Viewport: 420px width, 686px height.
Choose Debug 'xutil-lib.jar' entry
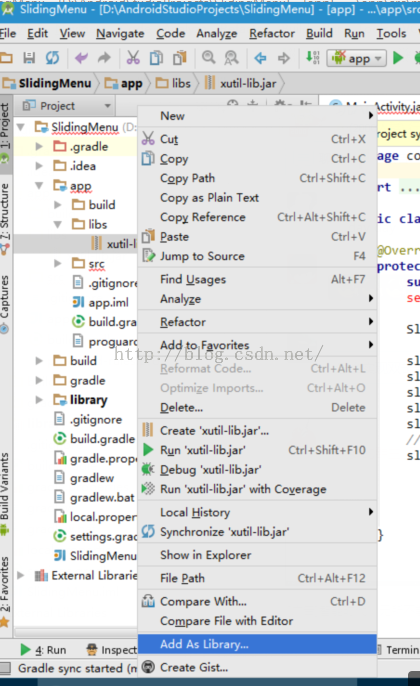(257, 469)
